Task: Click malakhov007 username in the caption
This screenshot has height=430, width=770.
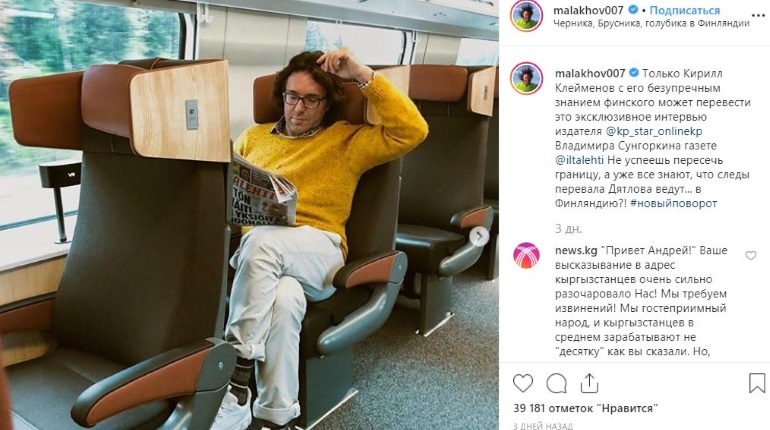Action: 590,73
